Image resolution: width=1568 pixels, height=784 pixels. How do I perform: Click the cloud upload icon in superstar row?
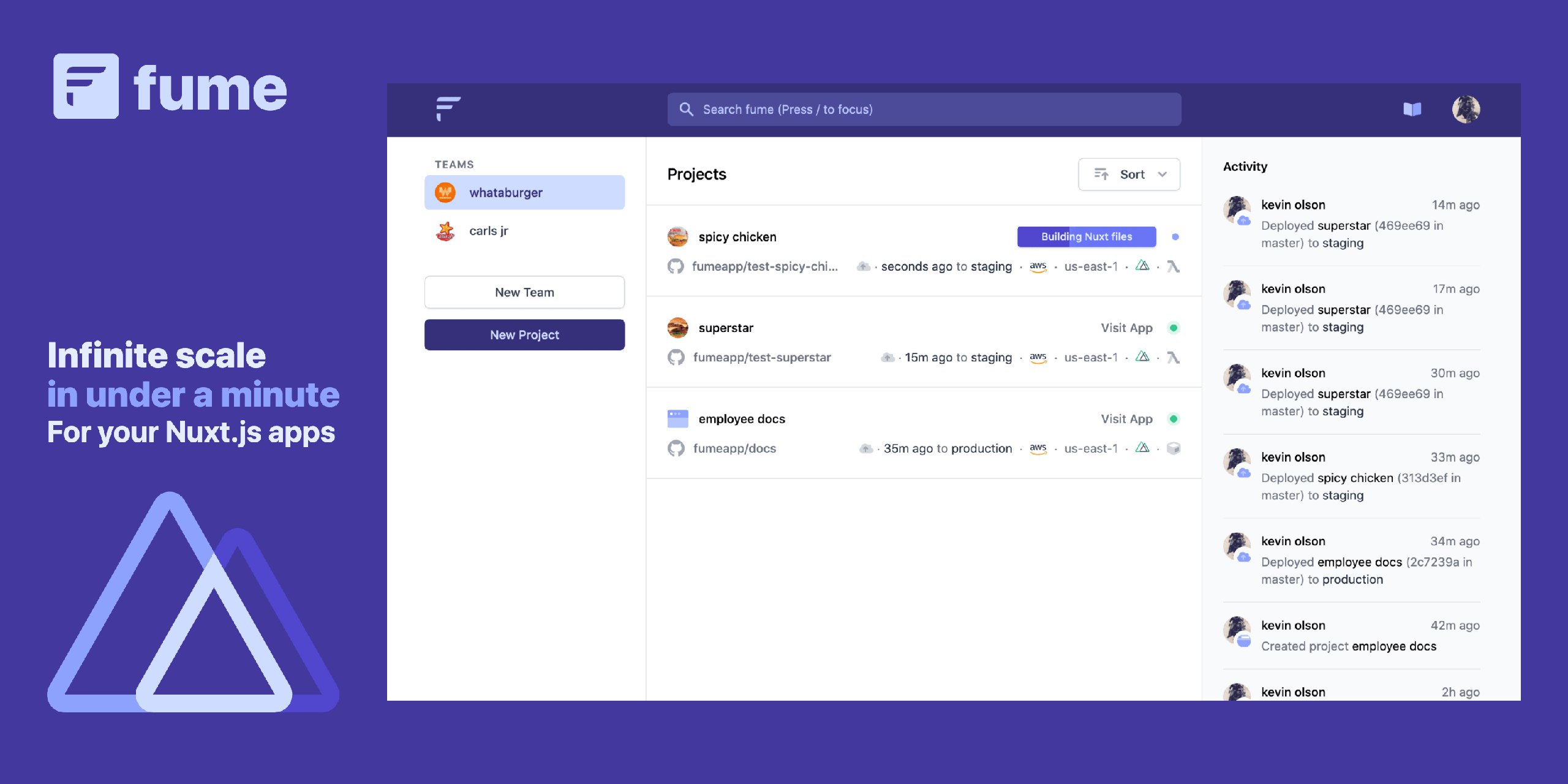tap(888, 357)
